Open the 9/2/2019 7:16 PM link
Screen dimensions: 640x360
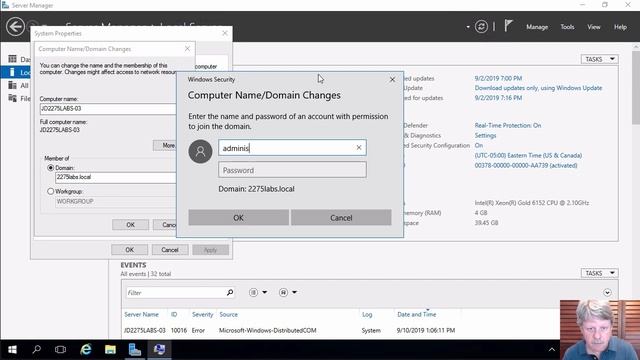[498, 98]
